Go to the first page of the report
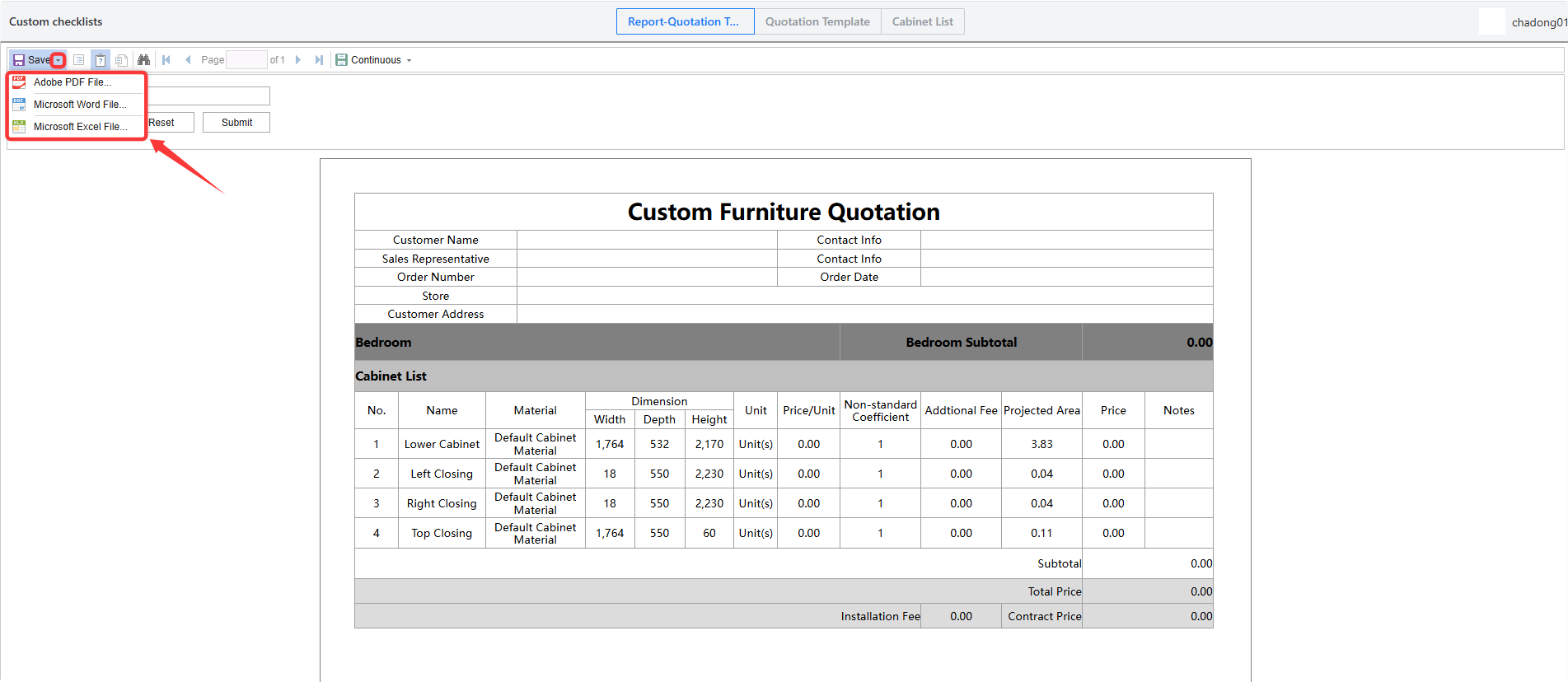The image size is (1568, 682). pyautogui.click(x=166, y=60)
